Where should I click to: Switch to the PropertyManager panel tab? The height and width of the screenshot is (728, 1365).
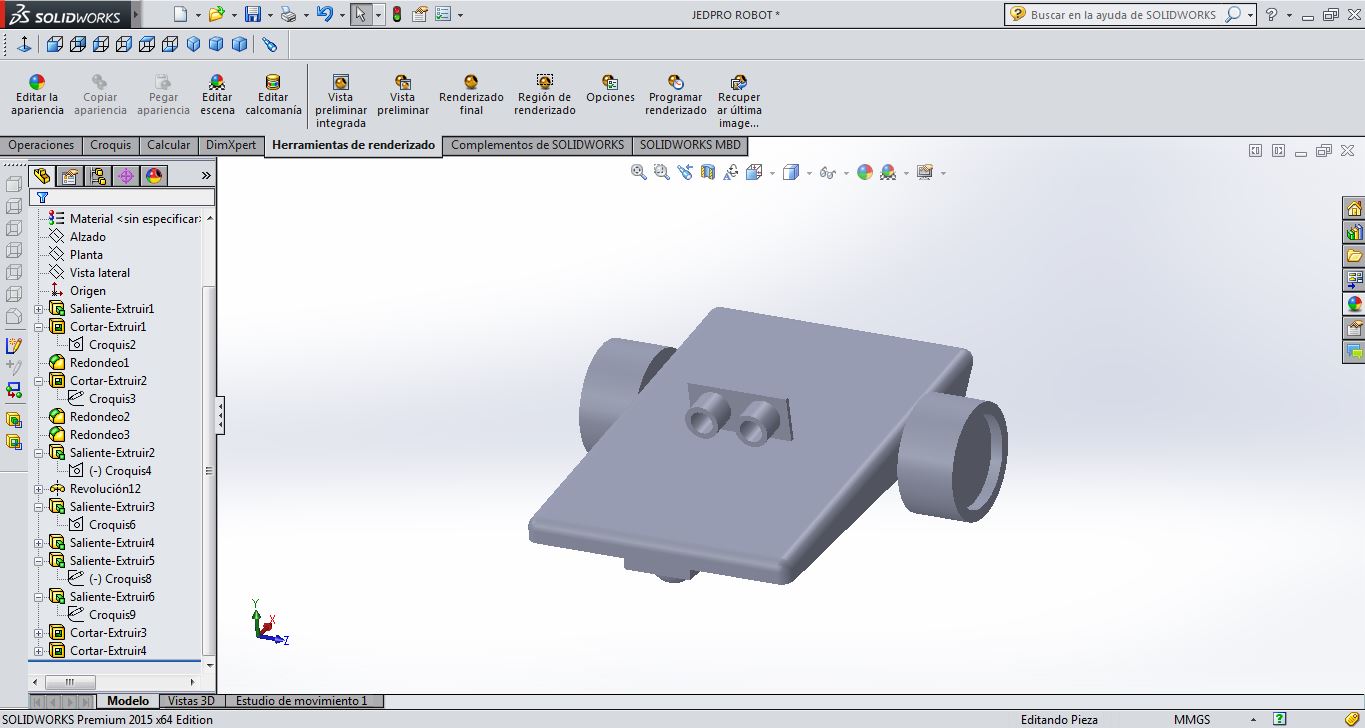(69, 176)
